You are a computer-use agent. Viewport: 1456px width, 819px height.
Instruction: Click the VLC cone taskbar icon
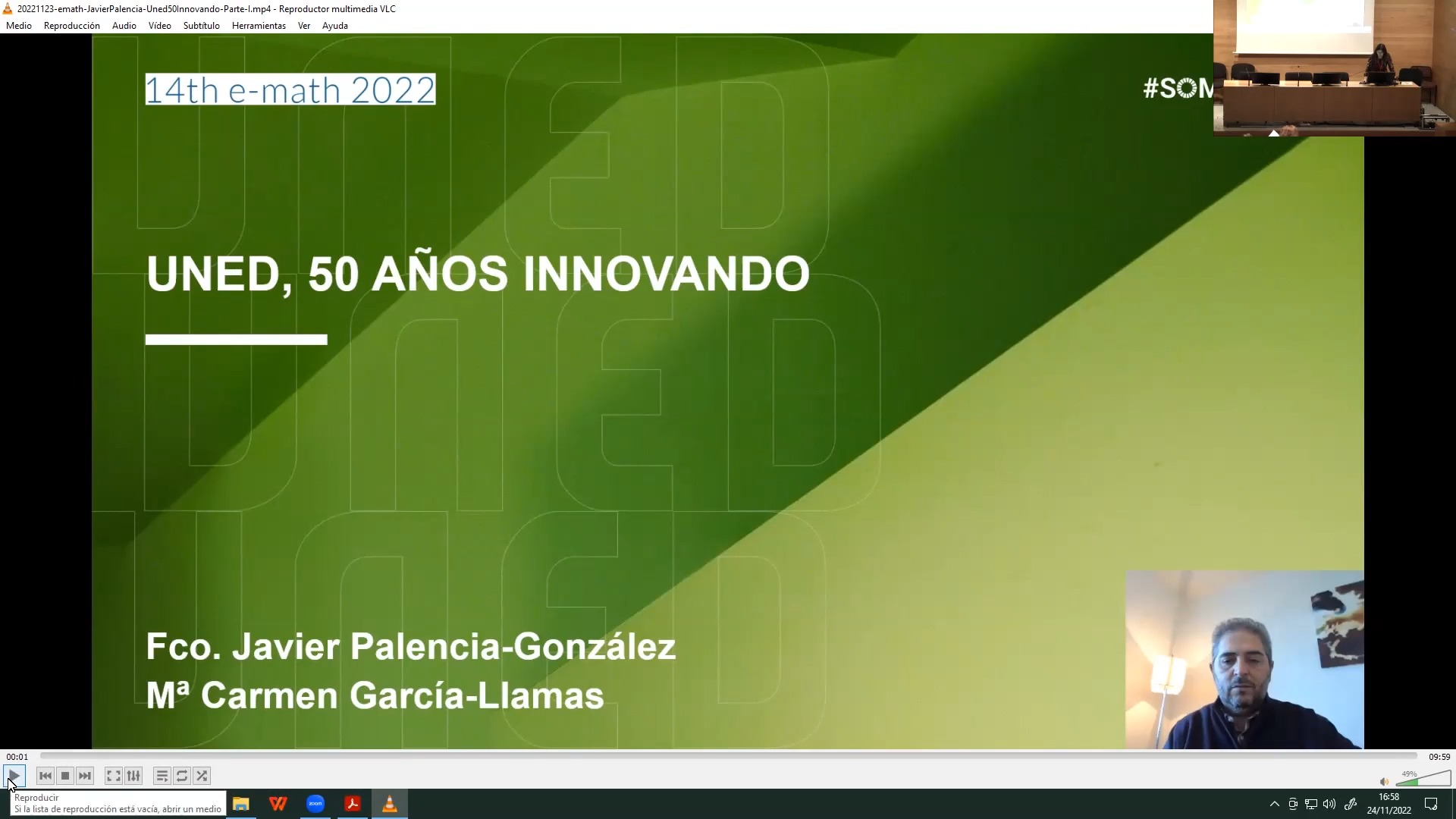[x=390, y=804]
